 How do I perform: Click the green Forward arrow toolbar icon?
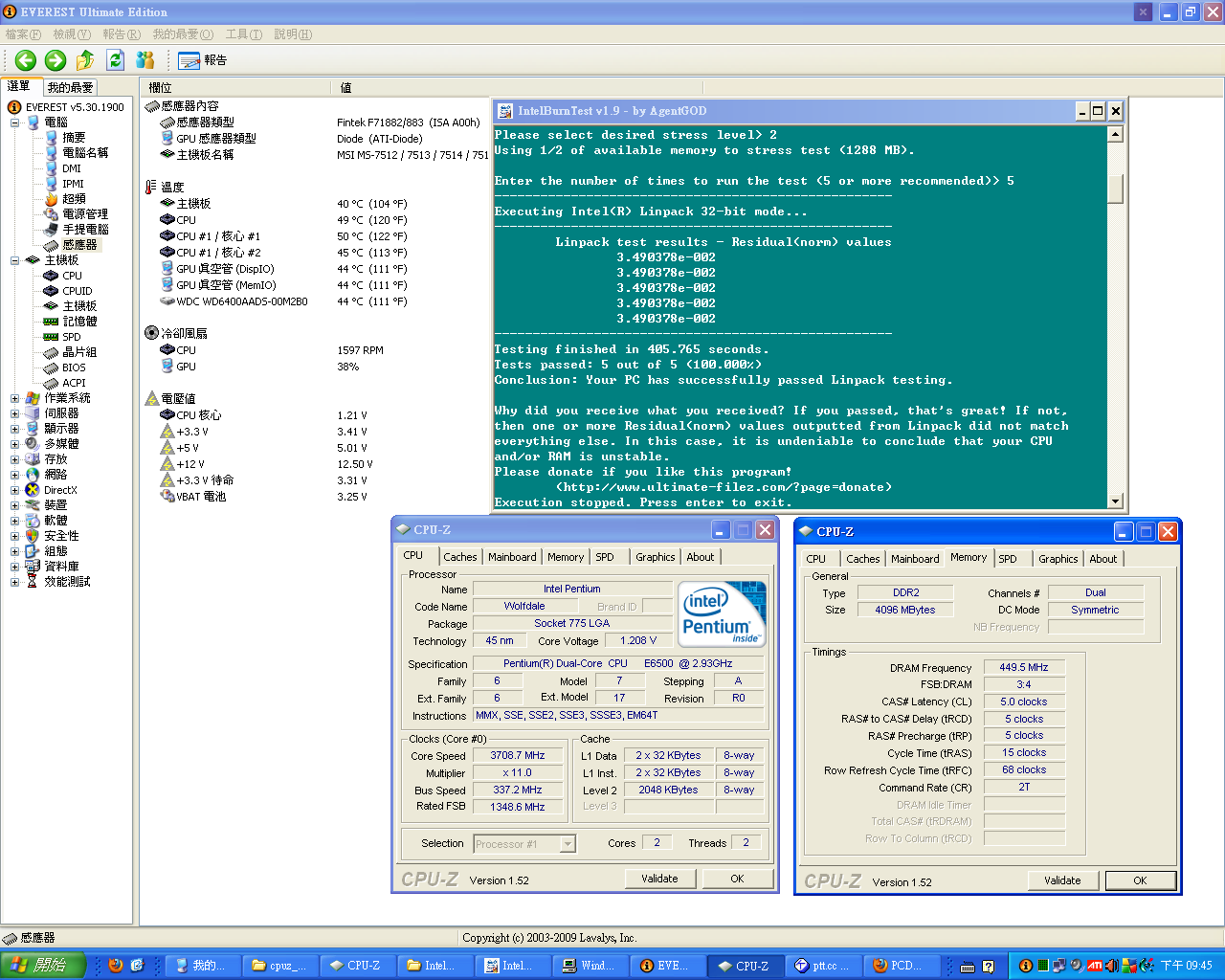click(56, 60)
